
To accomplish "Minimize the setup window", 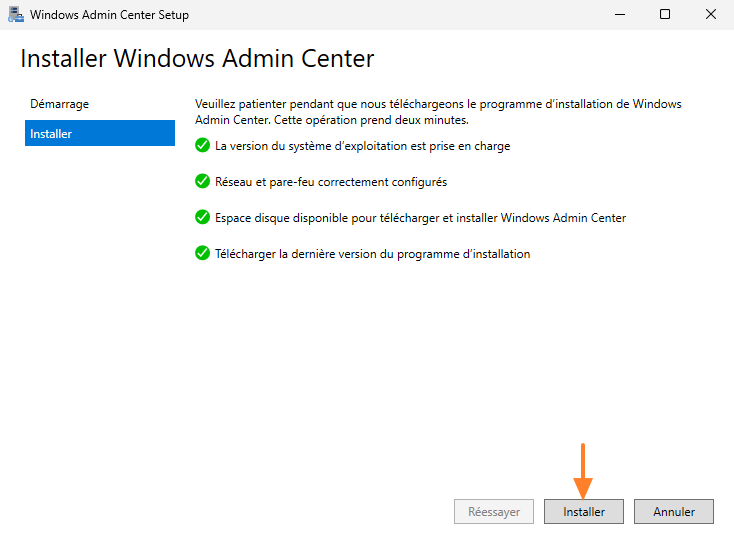I will click(620, 15).
